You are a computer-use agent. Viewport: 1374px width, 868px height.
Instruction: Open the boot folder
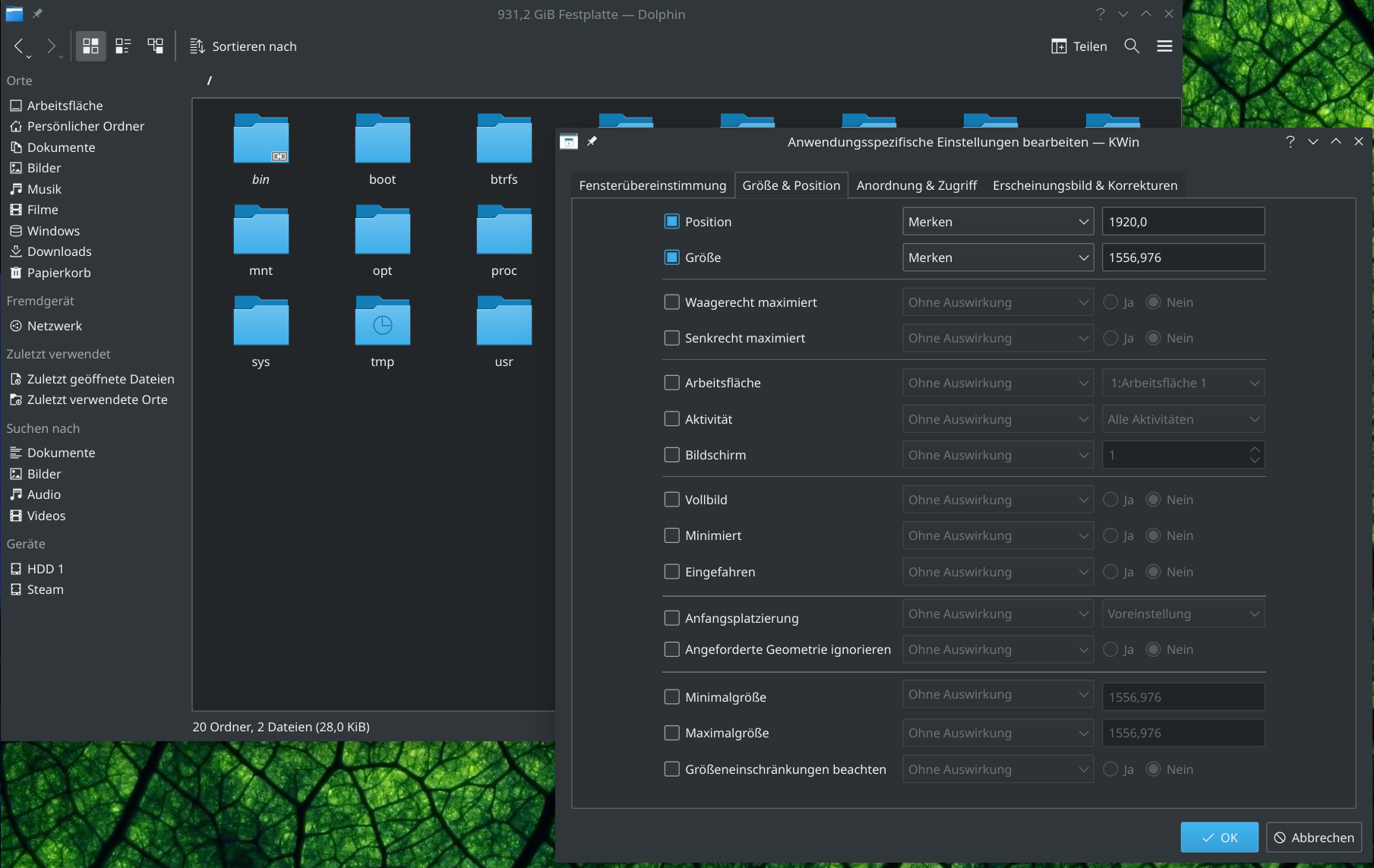pos(383,150)
